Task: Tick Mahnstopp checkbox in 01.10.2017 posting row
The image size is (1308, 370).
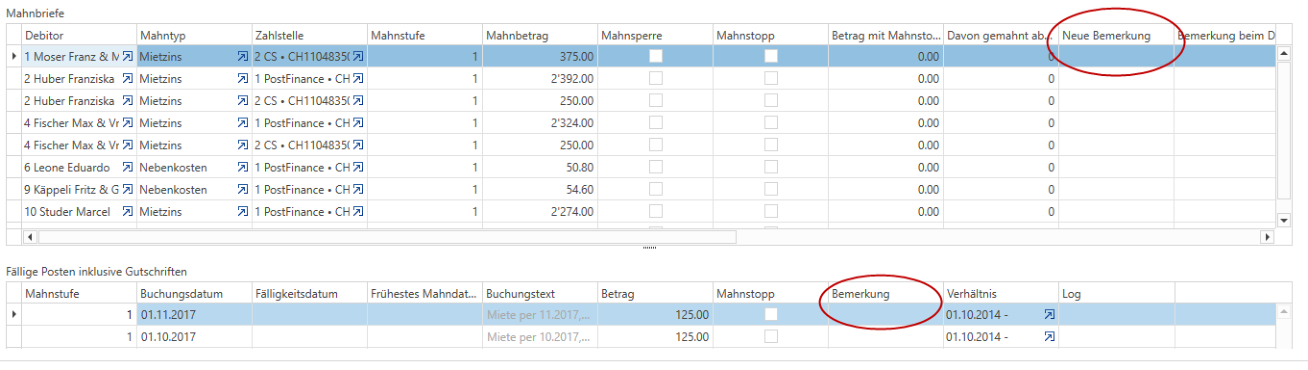Action: 771,336
